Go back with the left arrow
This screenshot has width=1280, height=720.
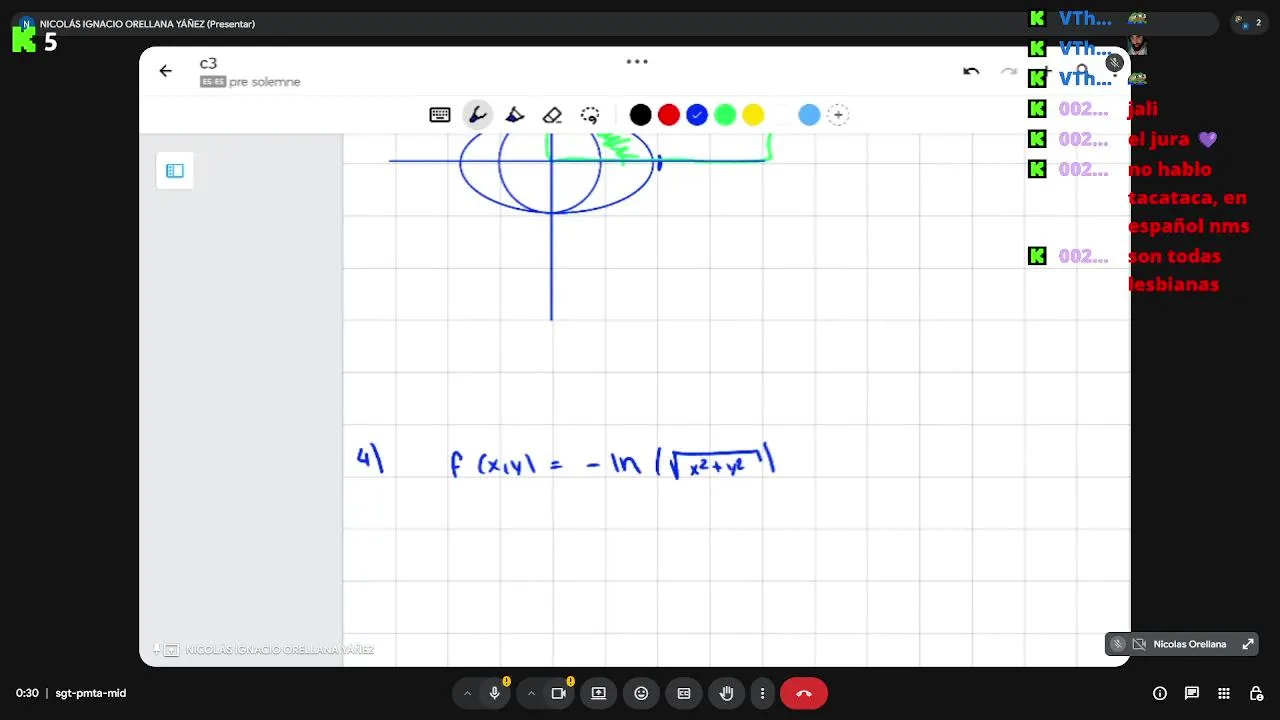166,71
